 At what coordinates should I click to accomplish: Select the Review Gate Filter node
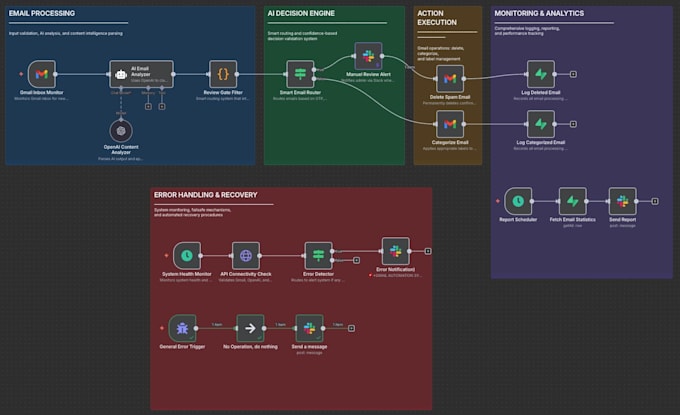pos(223,74)
